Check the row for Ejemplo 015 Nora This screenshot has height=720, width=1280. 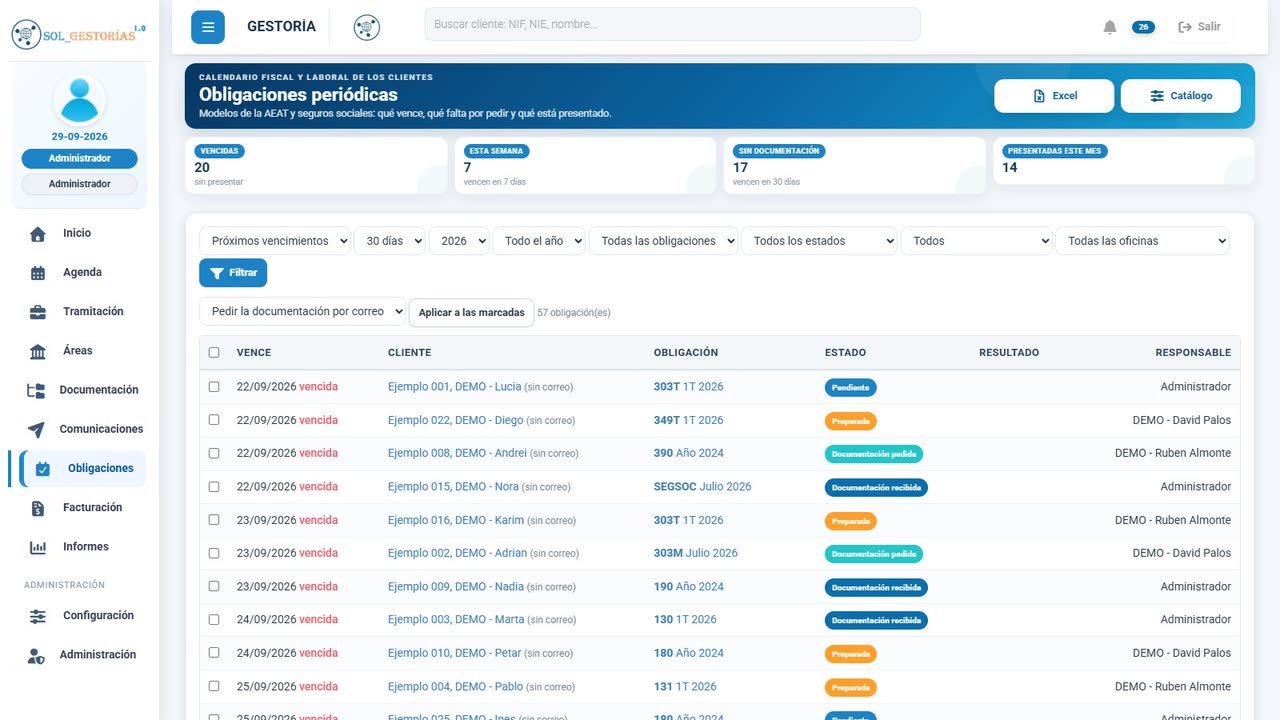point(214,486)
